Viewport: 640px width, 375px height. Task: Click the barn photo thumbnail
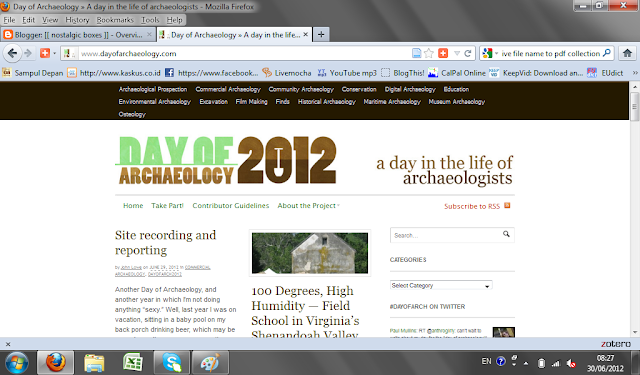pyautogui.click(x=310, y=253)
